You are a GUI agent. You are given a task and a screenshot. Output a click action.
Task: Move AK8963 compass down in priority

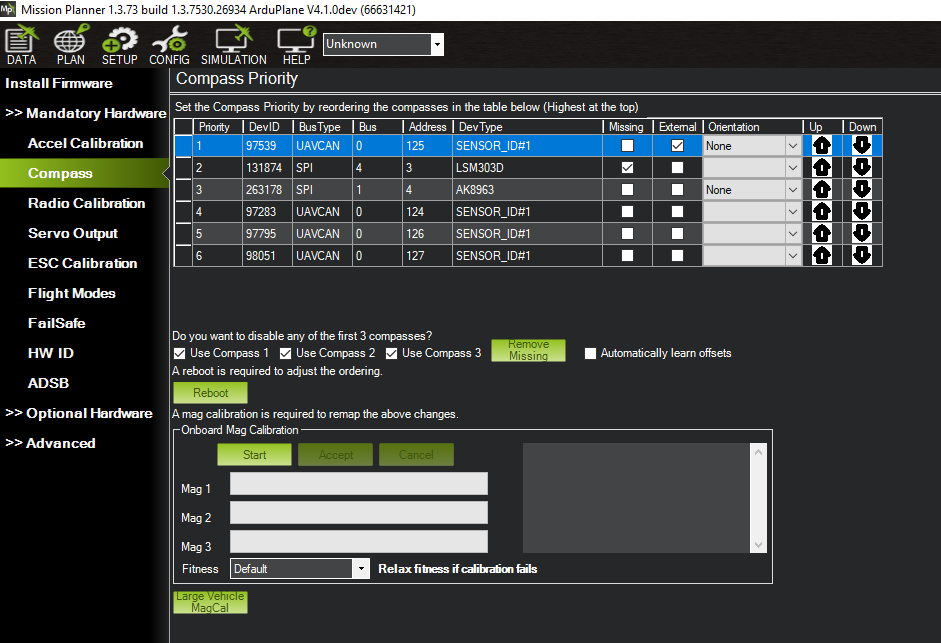click(x=862, y=190)
